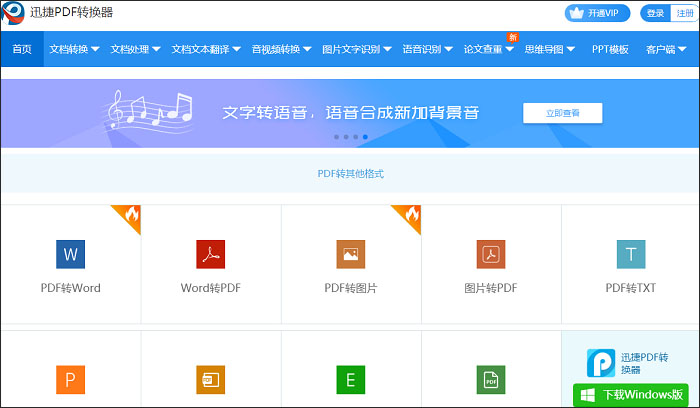Open the PDF转TXT teal T icon
The width and height of the screenshot is (700, 408).
(631, 254)
